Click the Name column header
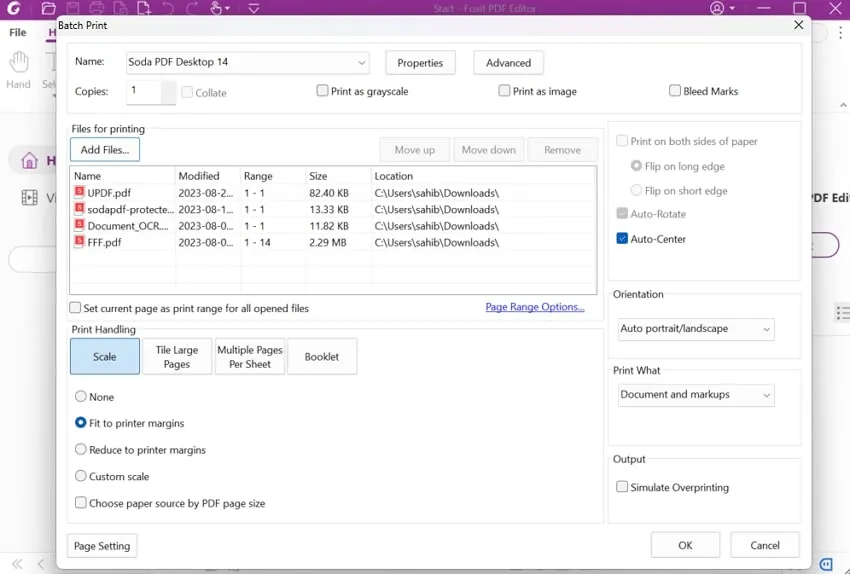850x574 pixels. click(123, 176)
